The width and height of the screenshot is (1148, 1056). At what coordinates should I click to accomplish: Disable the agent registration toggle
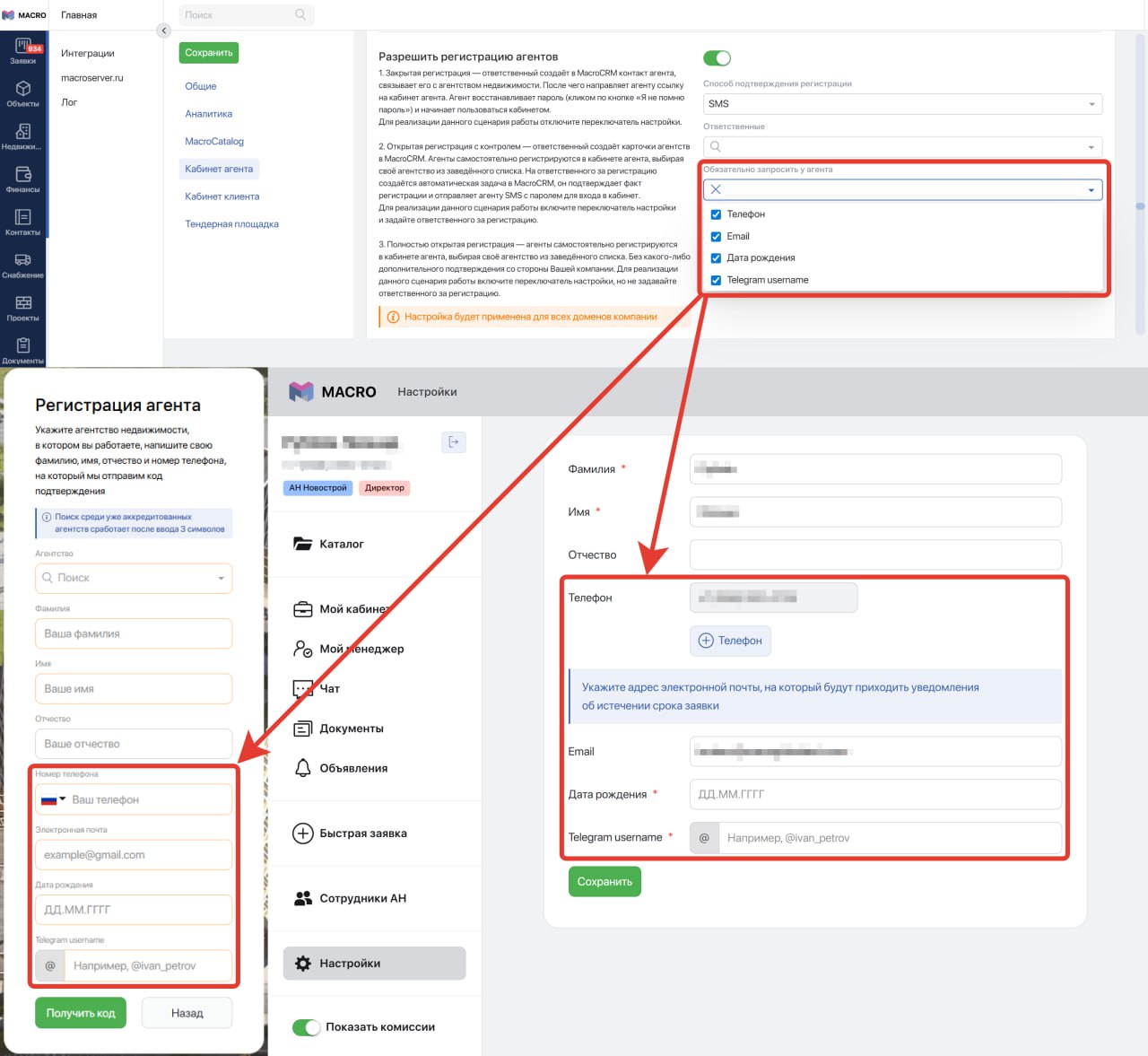[717, 58]
